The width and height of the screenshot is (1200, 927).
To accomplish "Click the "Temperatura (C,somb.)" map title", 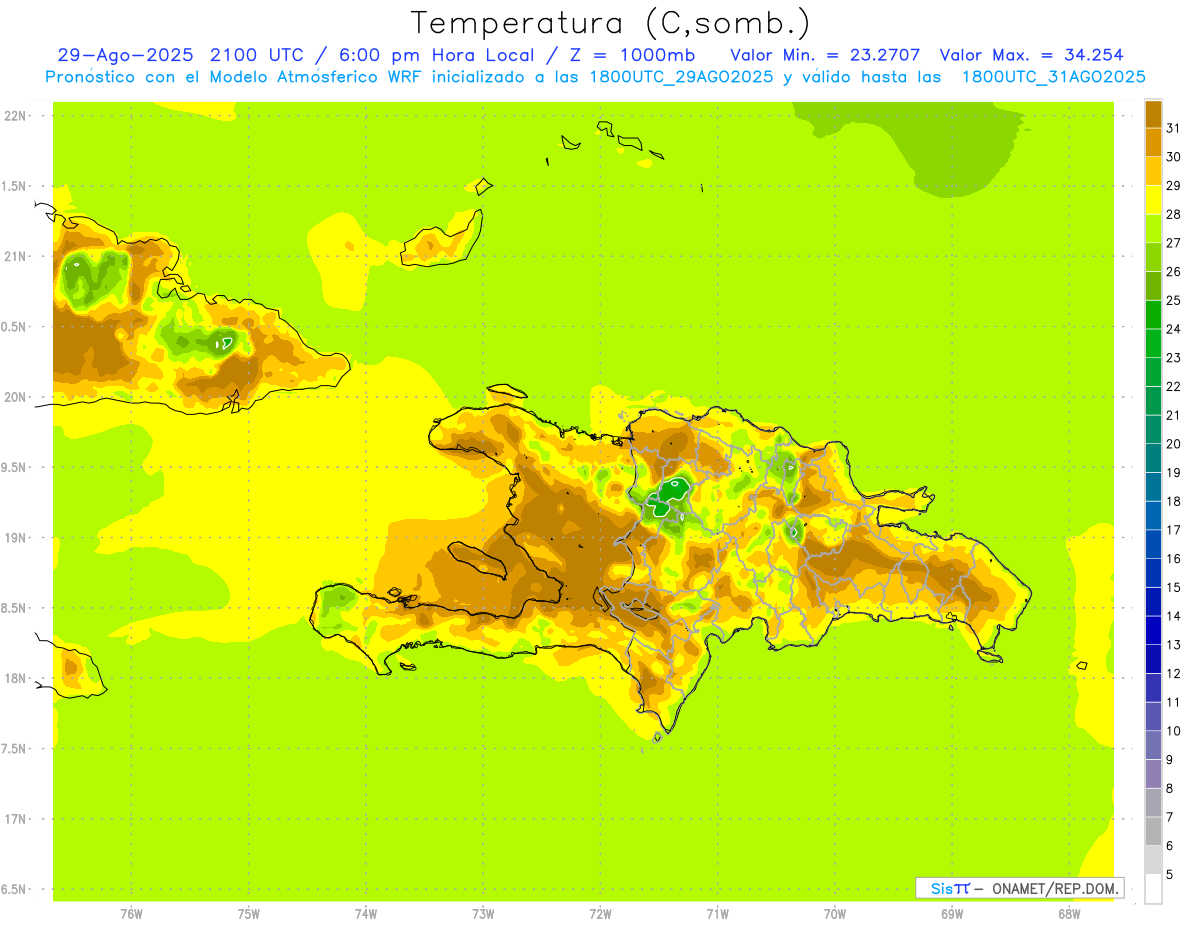I will point(611,23).
